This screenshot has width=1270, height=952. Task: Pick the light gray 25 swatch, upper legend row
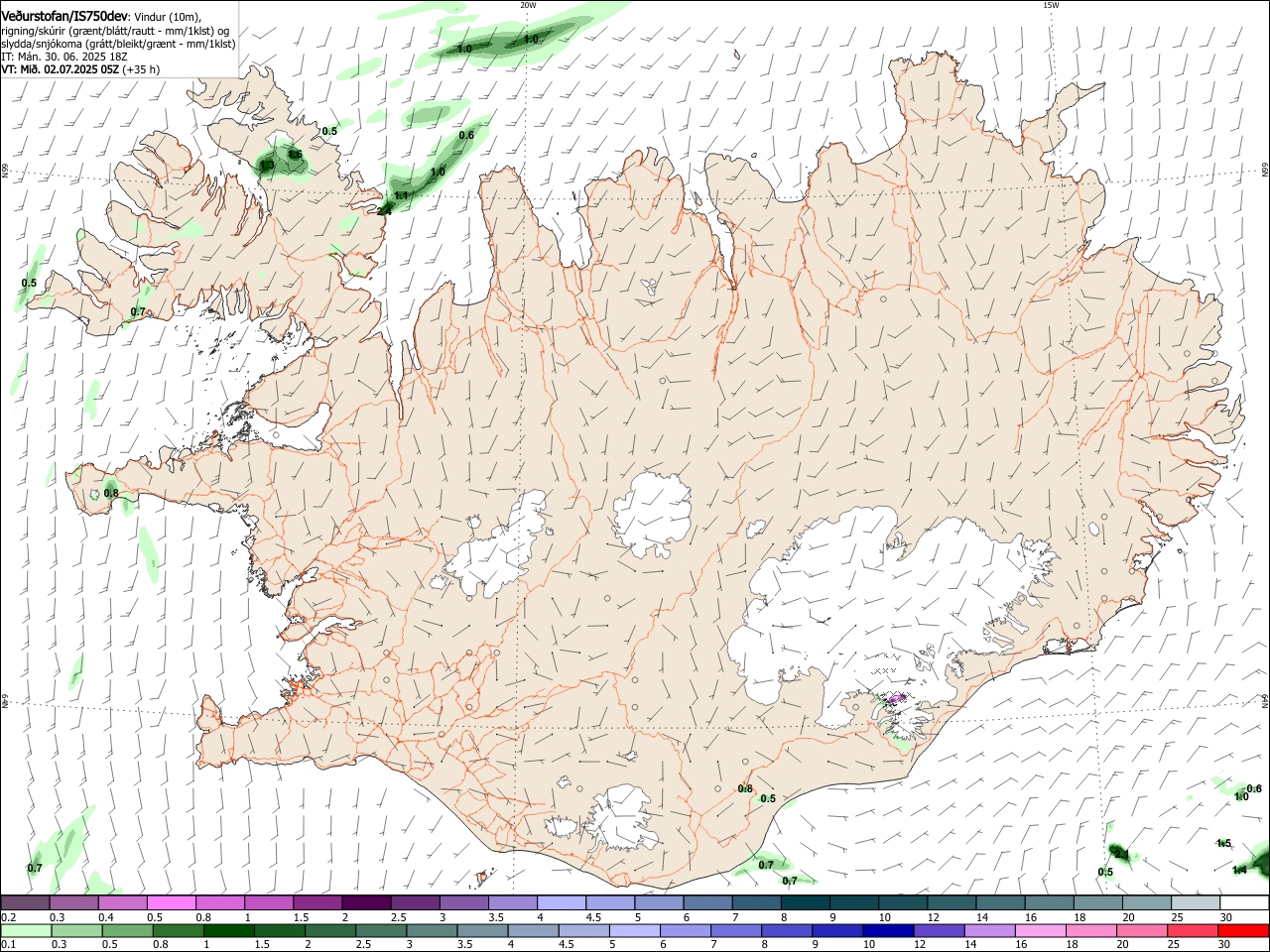click(x=1196, y=902)
